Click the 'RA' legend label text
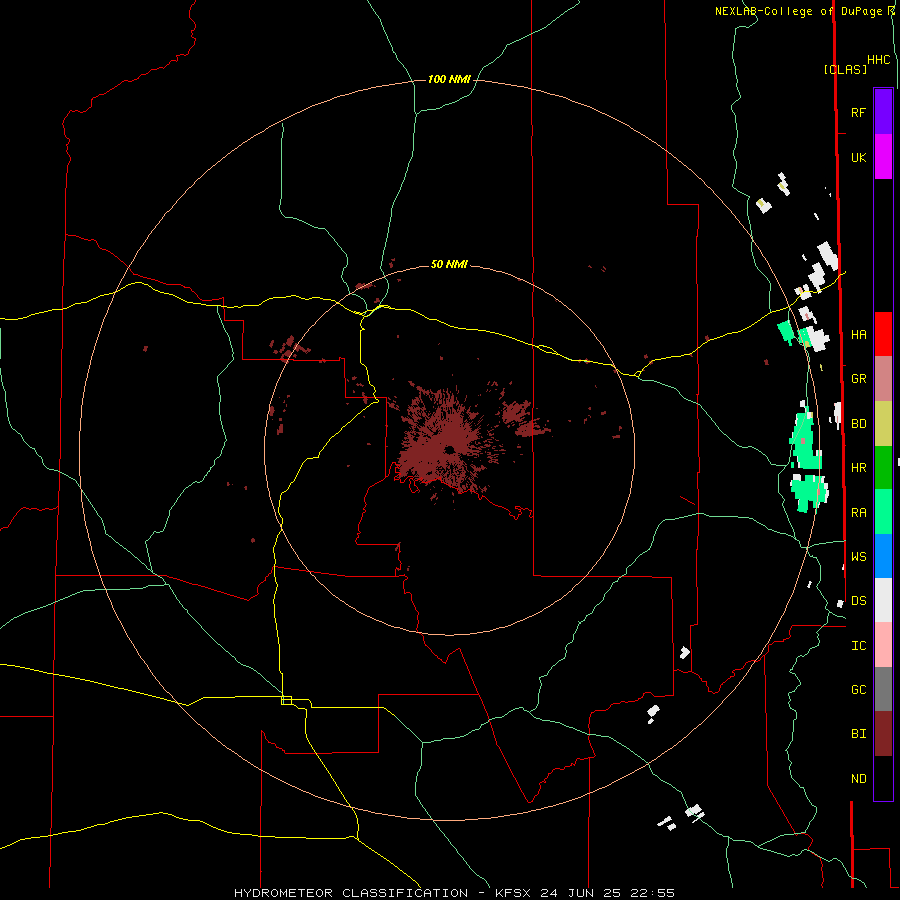The image size is (900, 900). [x=858, y=513]
